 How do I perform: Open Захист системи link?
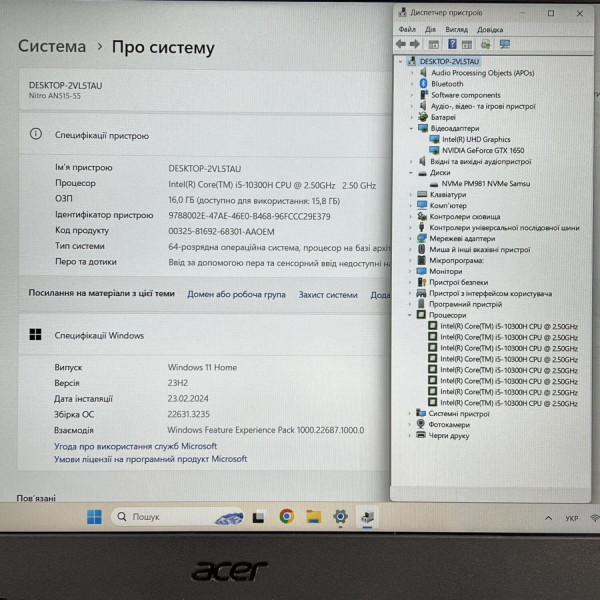328,295
